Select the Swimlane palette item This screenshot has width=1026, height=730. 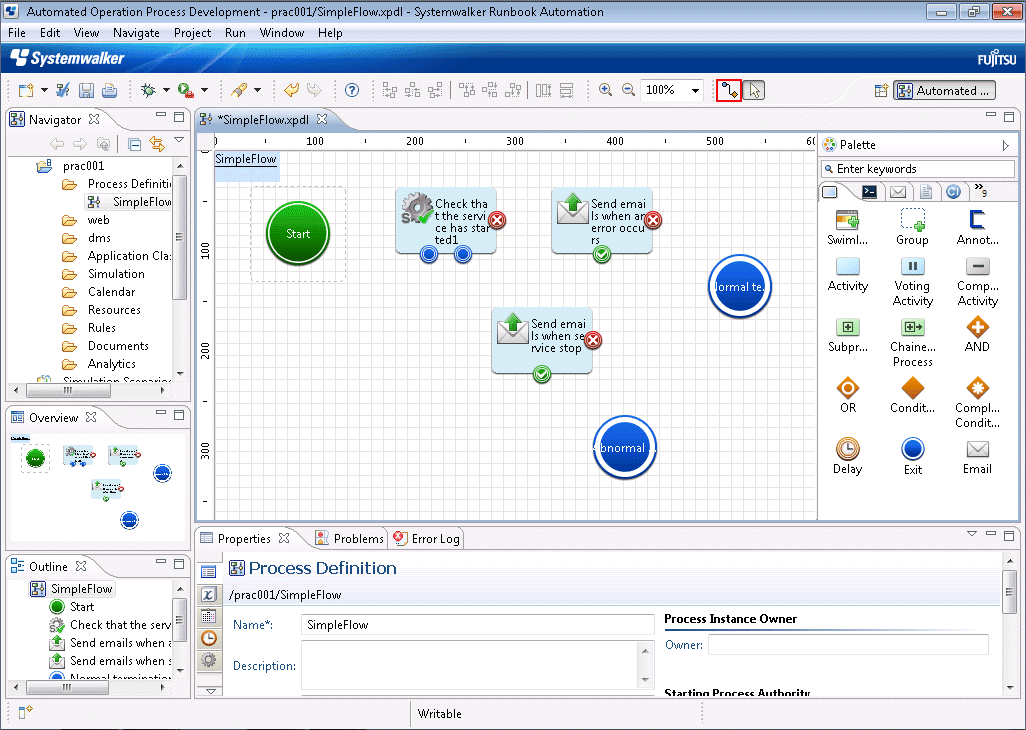(847, 228)
